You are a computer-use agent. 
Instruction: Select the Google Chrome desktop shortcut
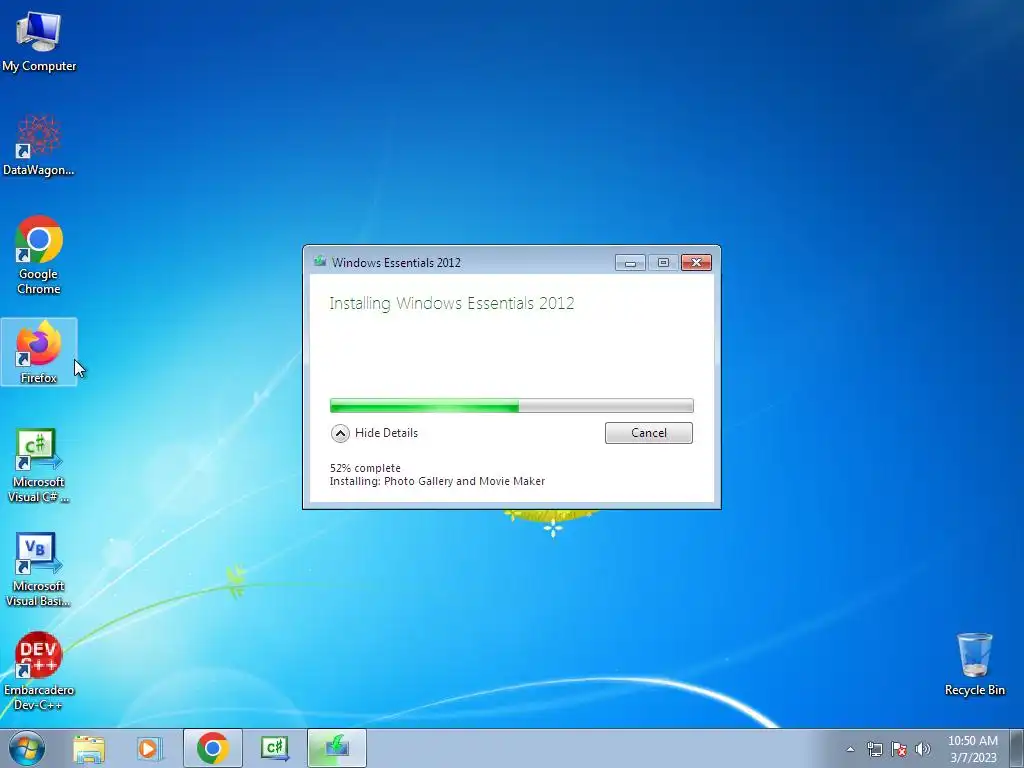[39, 255]
